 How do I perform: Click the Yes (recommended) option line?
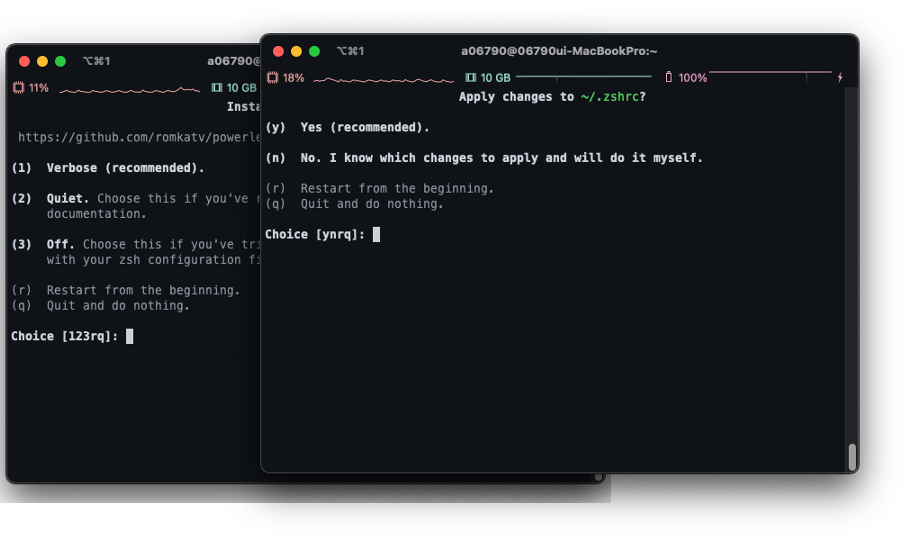click(347, 128)
